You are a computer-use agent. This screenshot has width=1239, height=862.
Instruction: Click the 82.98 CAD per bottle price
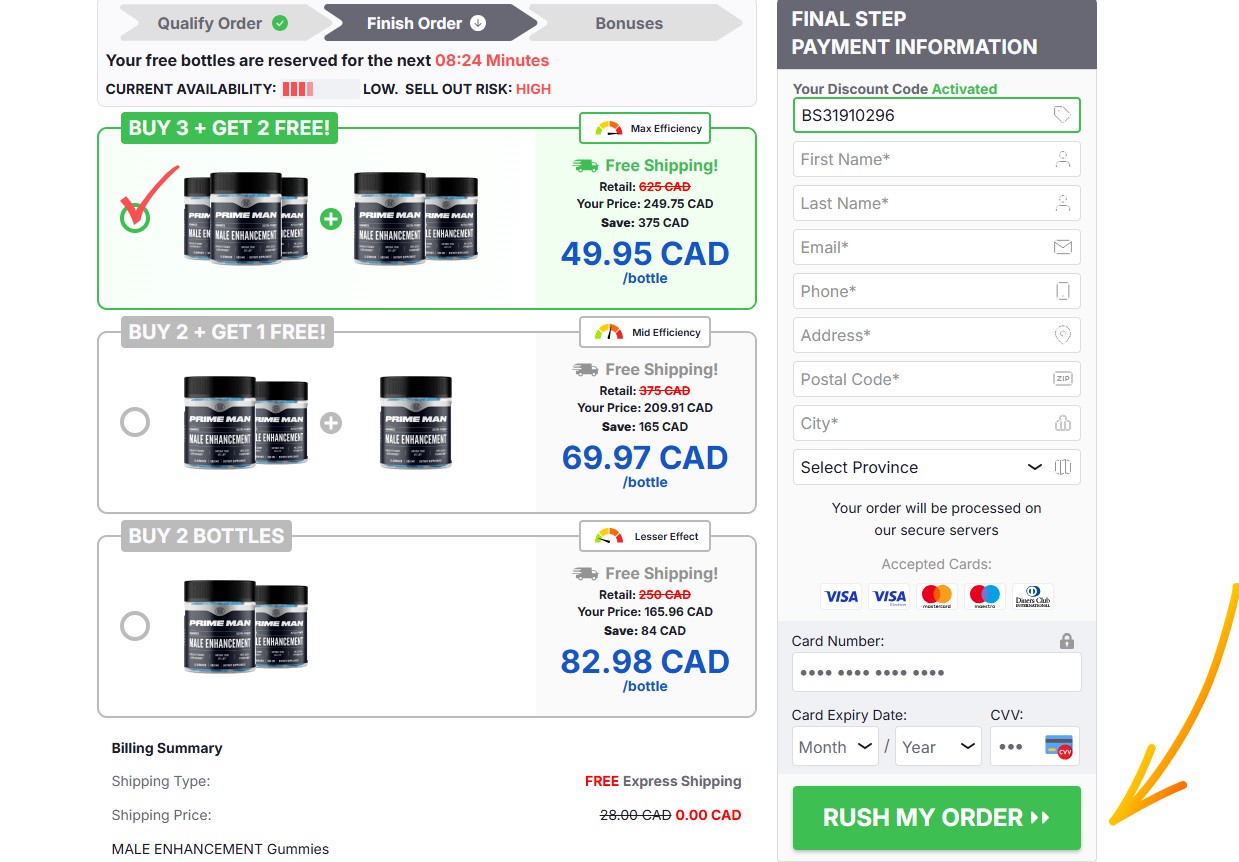645,662
